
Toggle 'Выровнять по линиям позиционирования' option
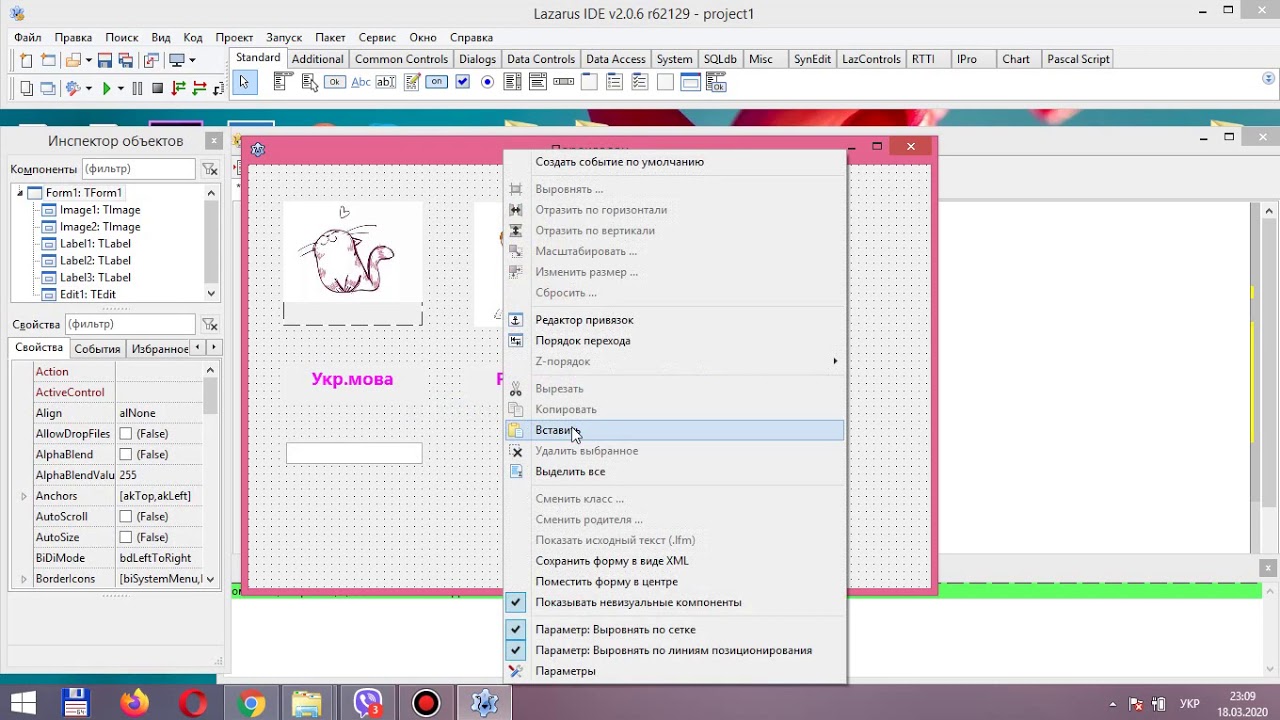point(675,651)
